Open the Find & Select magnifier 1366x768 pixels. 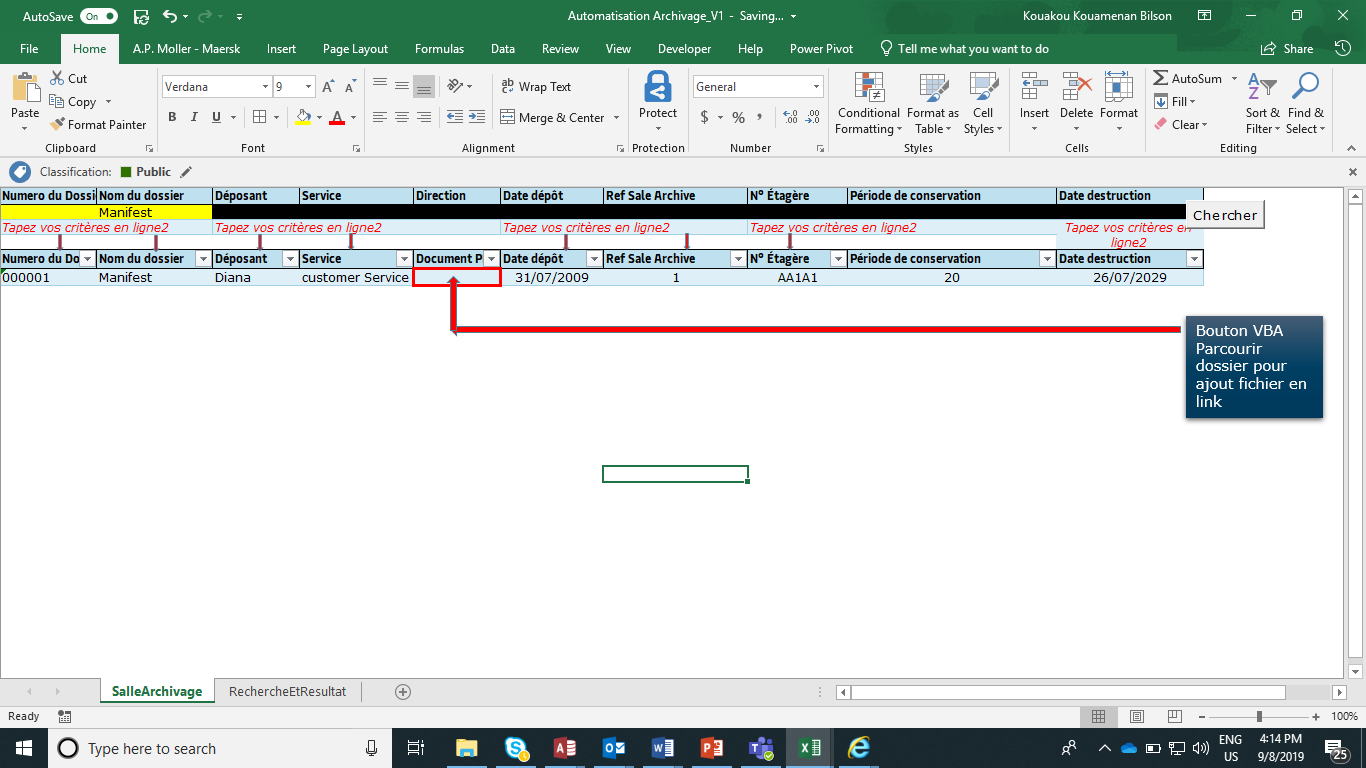pyautogui.click(x=1305, y=88)
